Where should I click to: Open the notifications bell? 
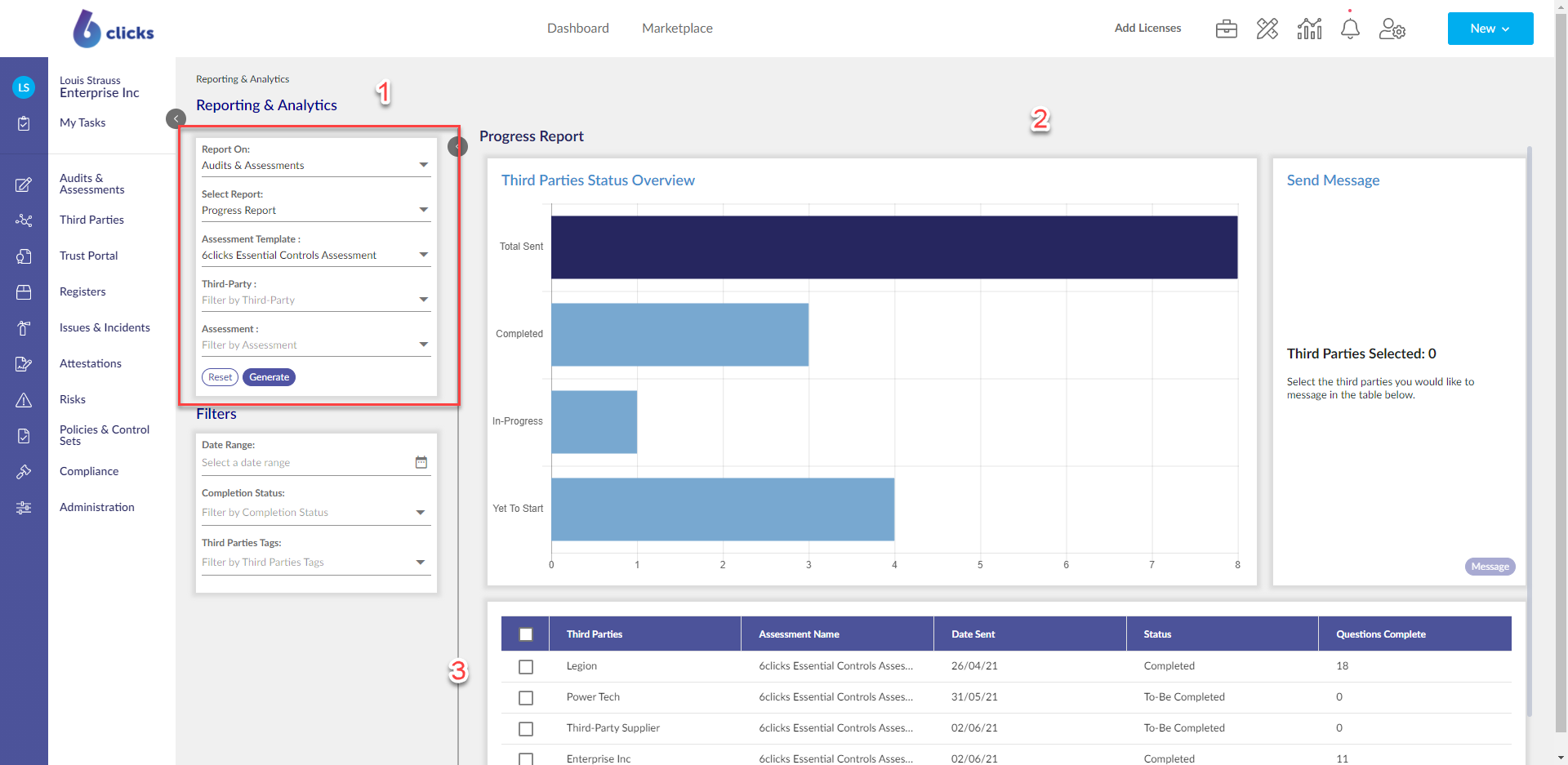click(x=1350, y=29)
